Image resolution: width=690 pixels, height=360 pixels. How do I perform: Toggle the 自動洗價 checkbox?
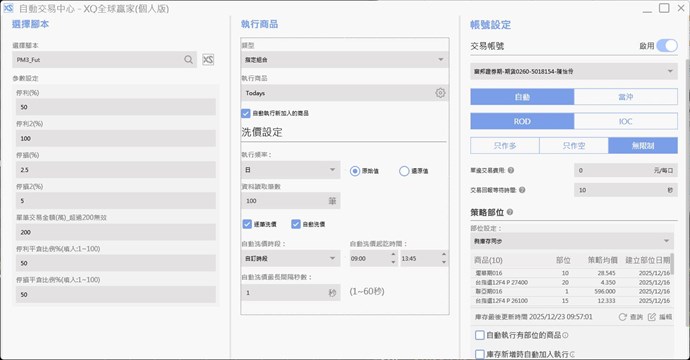[296, 224]
